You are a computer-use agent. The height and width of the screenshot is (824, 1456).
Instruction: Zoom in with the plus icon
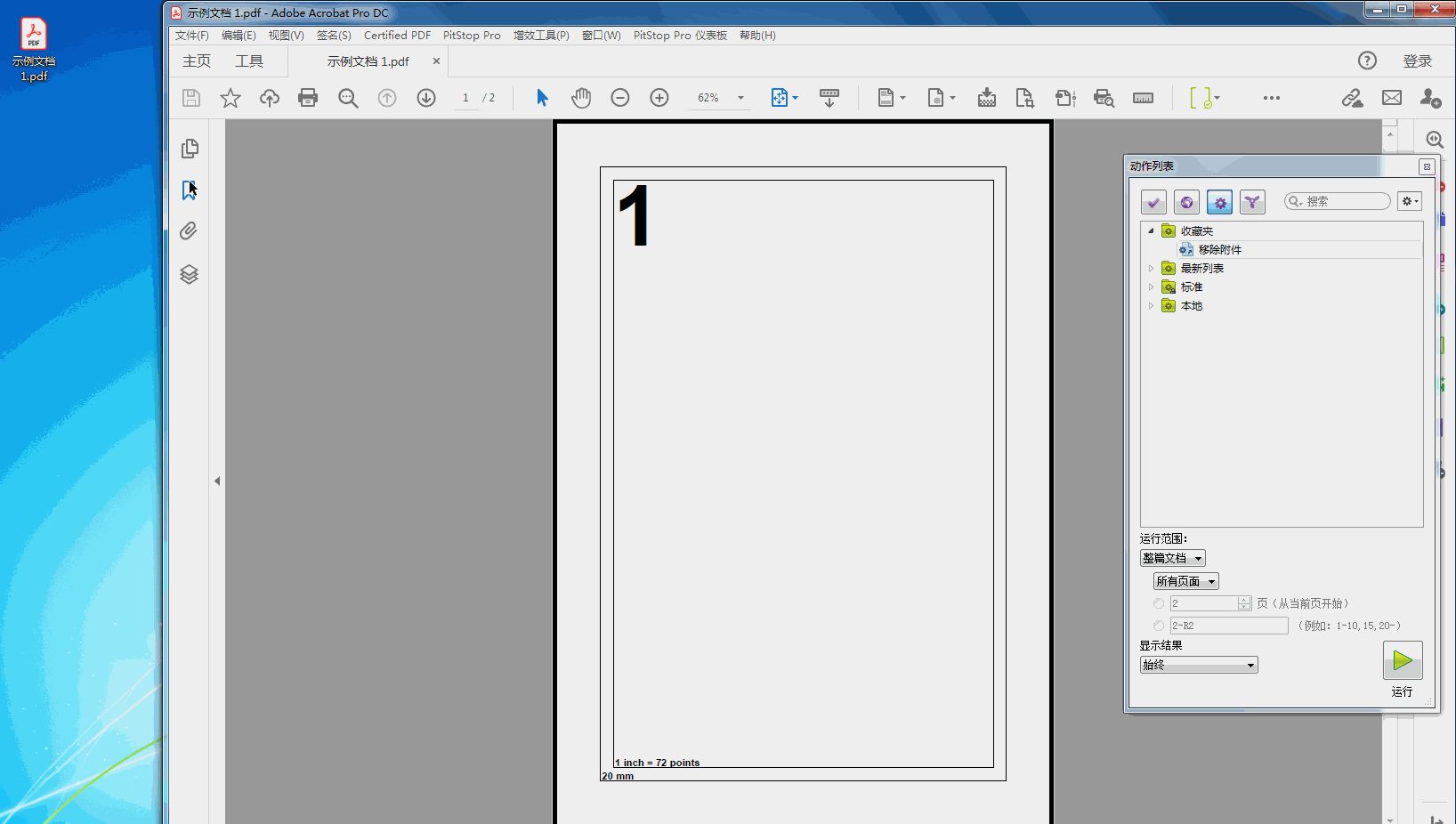659,98
